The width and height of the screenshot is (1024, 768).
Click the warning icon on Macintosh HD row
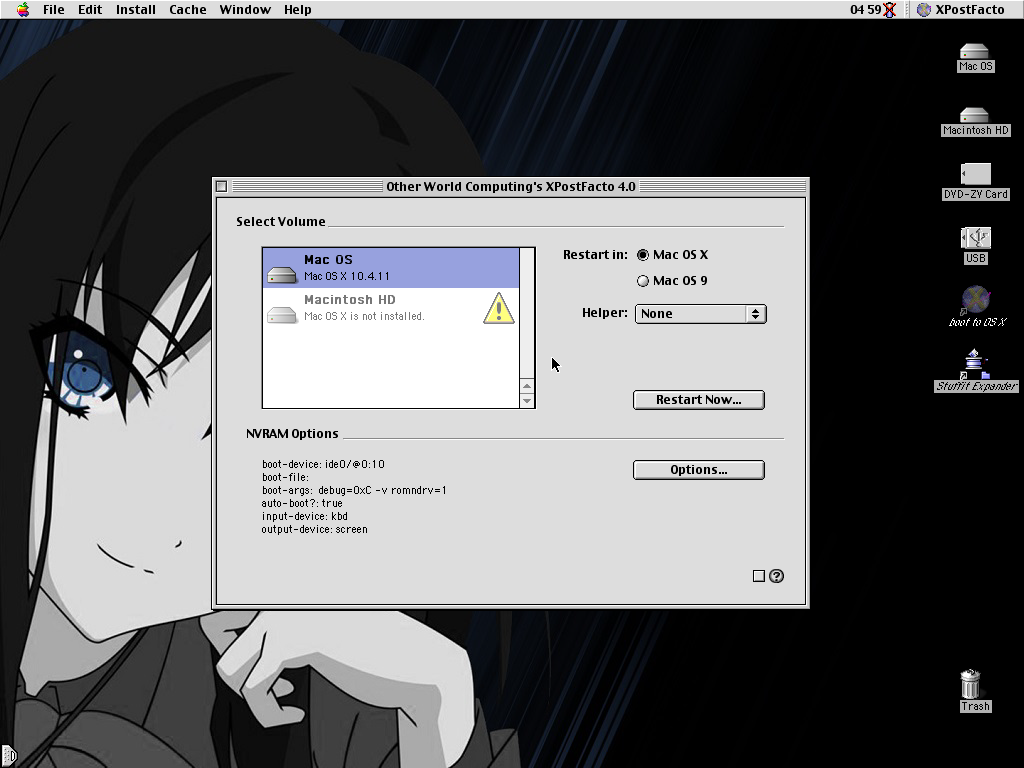499,308
